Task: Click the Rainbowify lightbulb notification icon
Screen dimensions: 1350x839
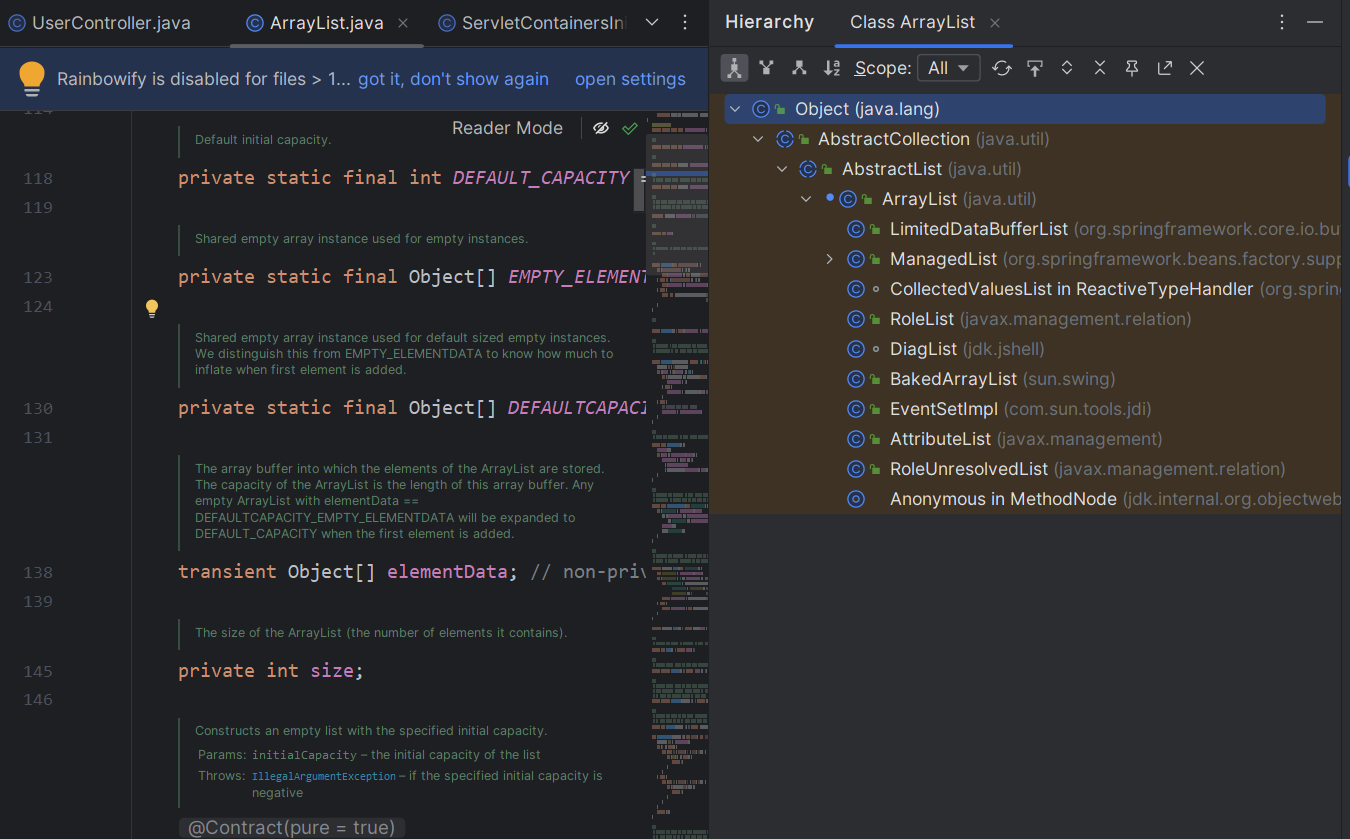Action: click(x=32, y=79)
